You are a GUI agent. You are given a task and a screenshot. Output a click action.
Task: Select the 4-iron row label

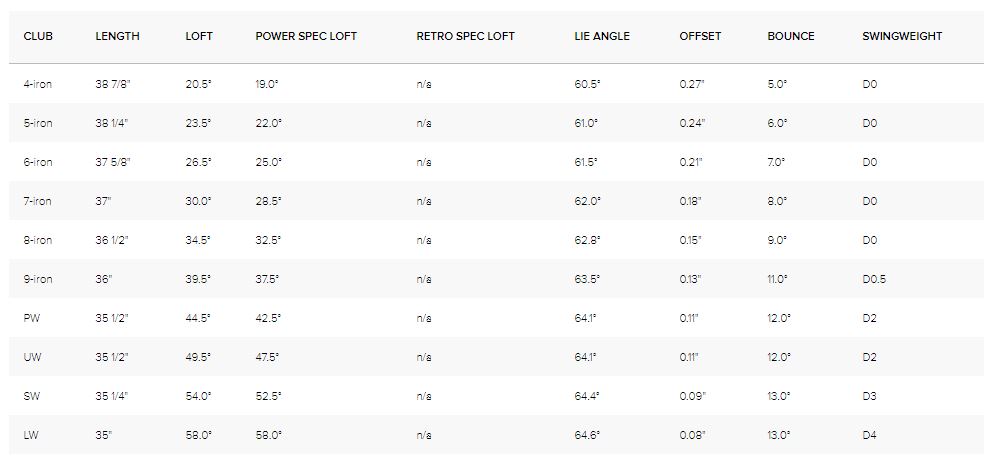pyautogui.click(x=37, y=84)
